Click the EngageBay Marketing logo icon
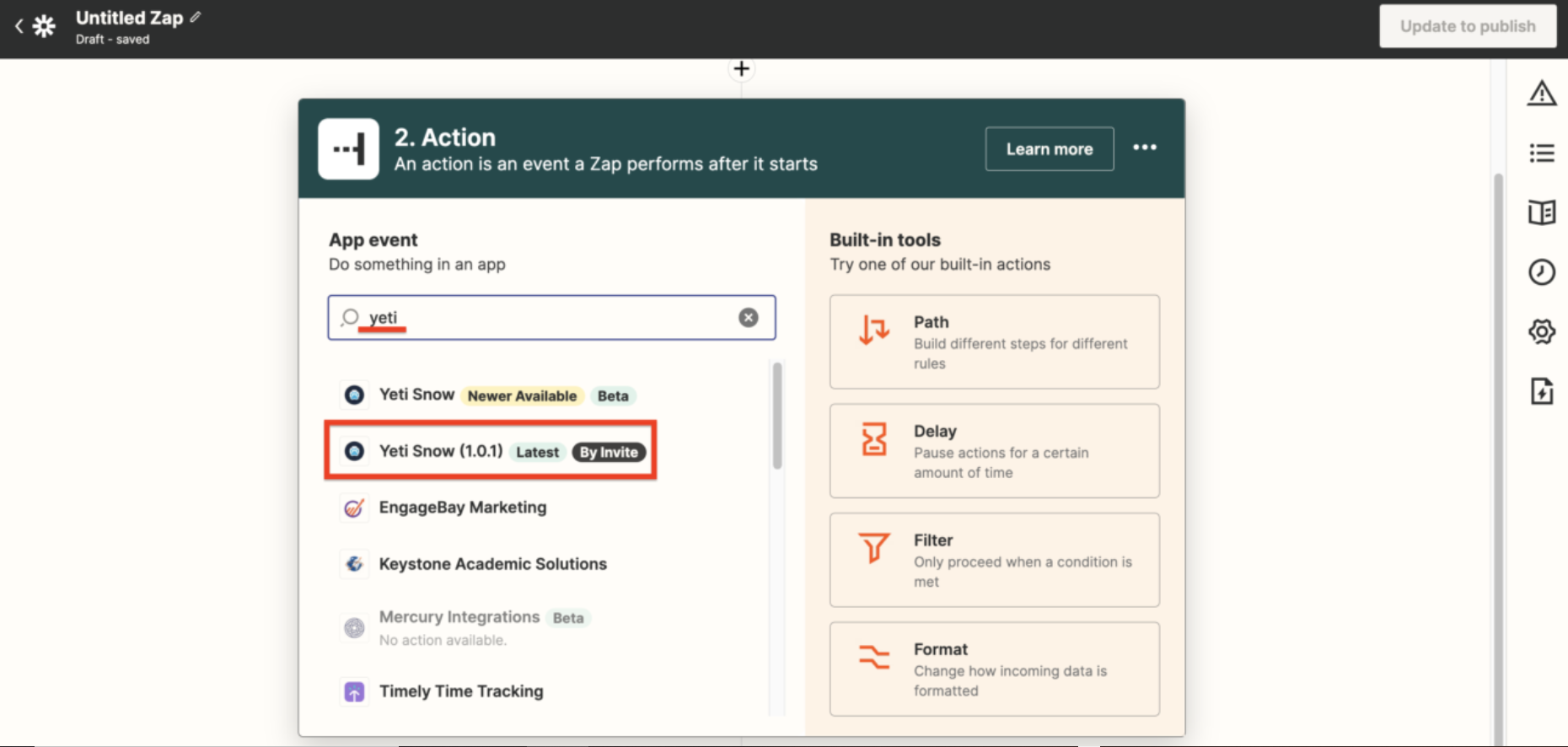Viewport: 1568px width, 747px height. pos(354,508)
